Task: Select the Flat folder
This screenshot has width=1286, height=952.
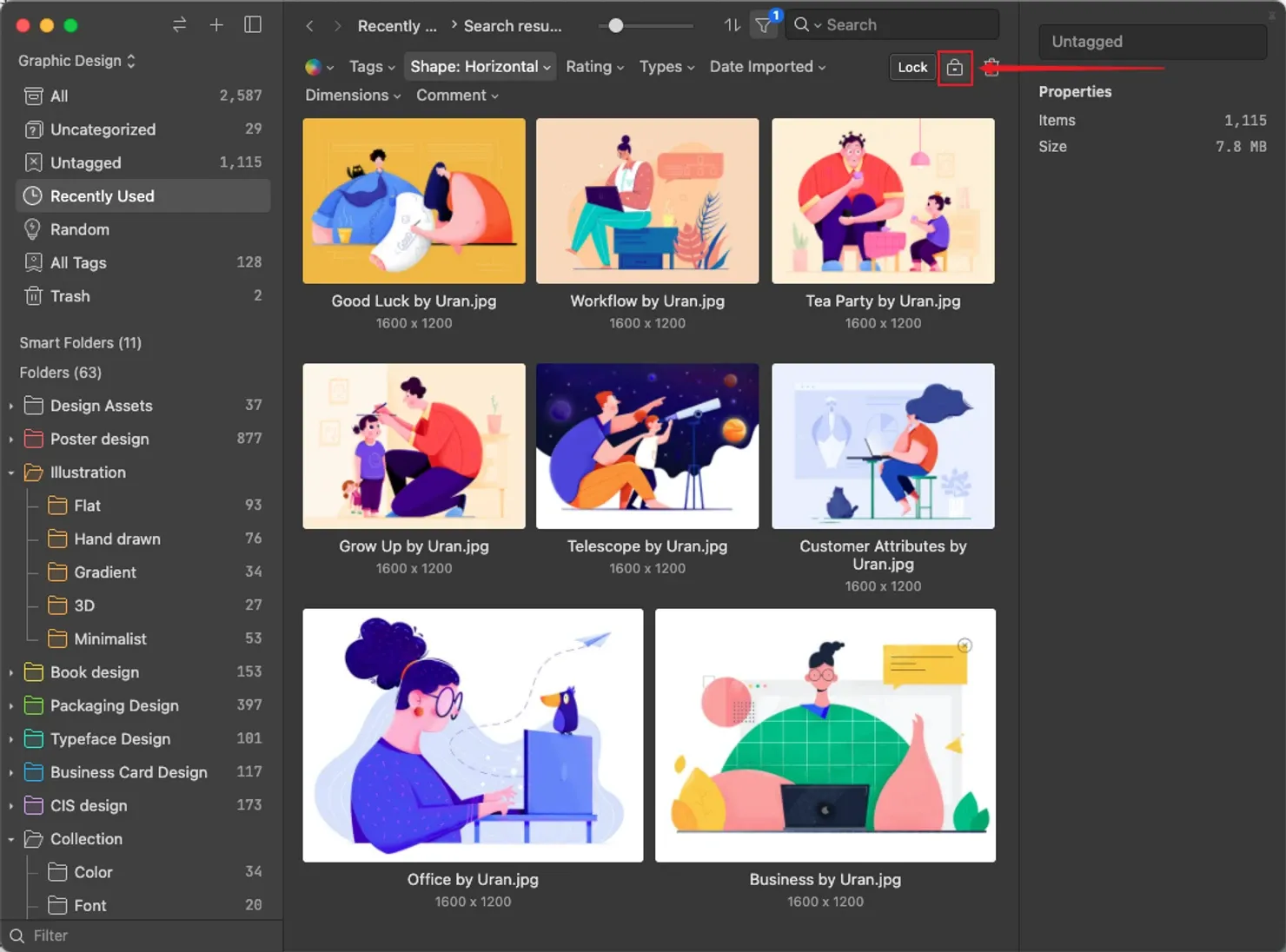Action: 156,506
